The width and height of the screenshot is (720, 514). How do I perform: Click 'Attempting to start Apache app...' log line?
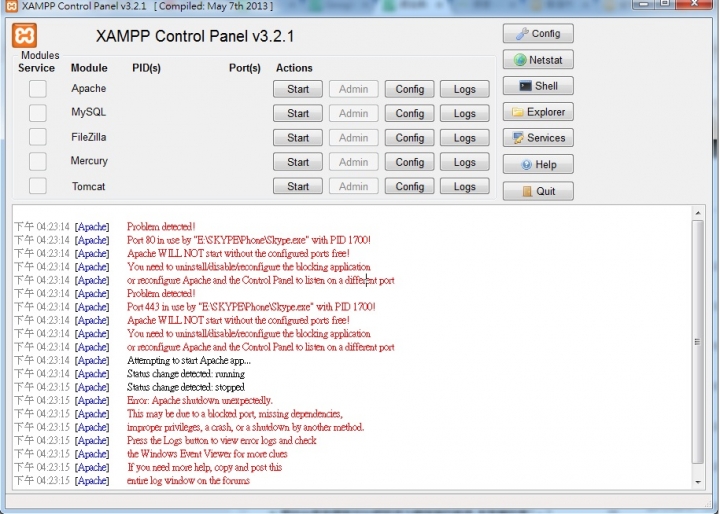coord(189,360)
